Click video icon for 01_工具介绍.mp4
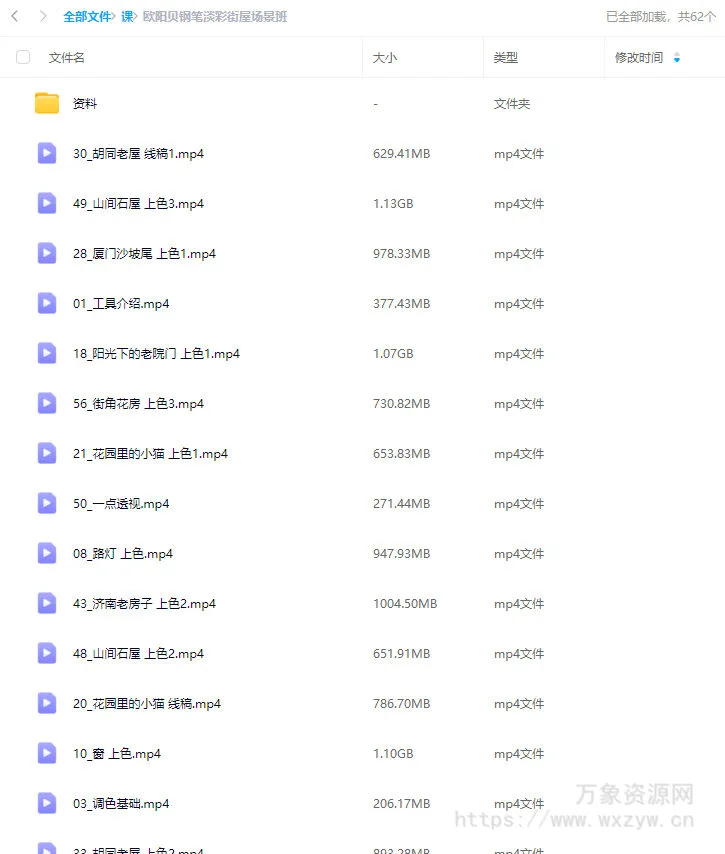Viewport: 725px width, 854px height. (47, 303)
